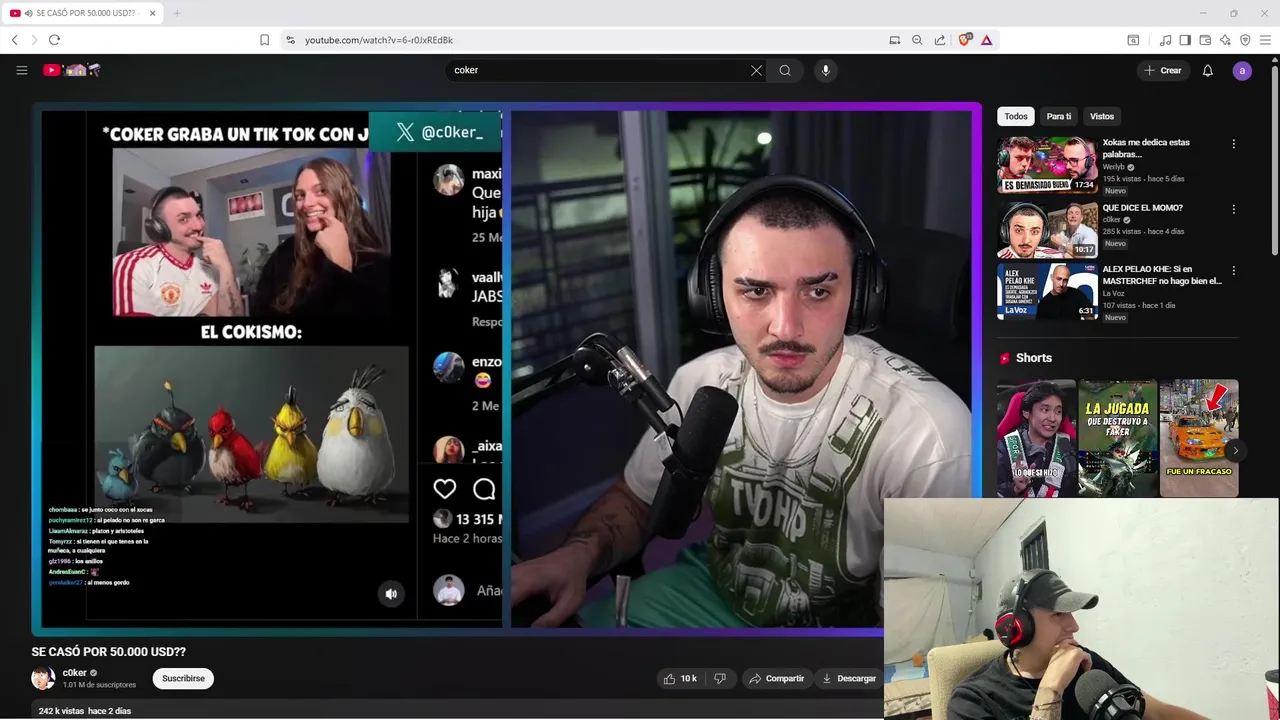The height and width of the screenshot is (720, 1280).
Task: Subscribe using the Suscribirse button
Action: [x=183, y=678]
